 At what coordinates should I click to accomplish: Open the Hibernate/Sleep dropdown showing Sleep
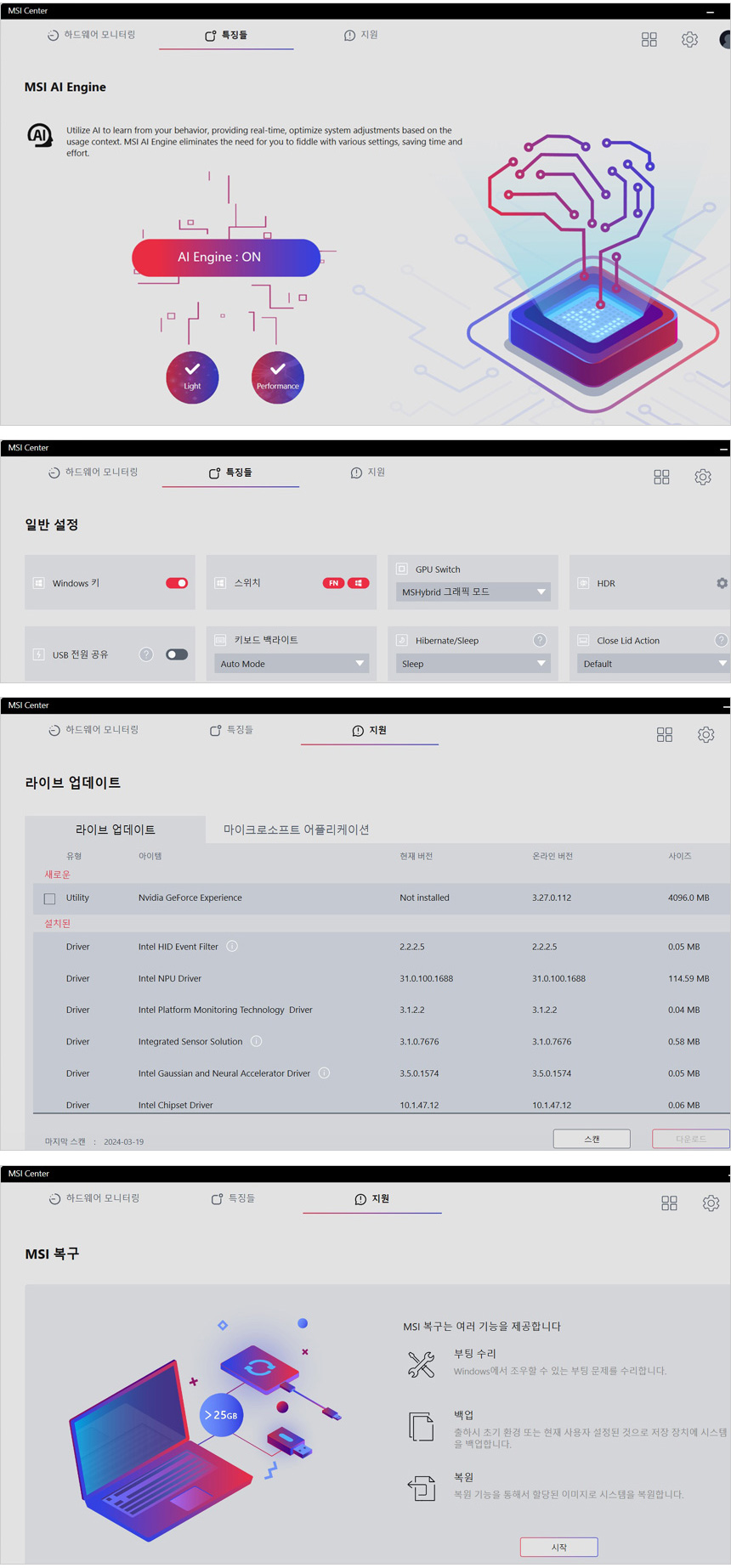click(473, 664)
